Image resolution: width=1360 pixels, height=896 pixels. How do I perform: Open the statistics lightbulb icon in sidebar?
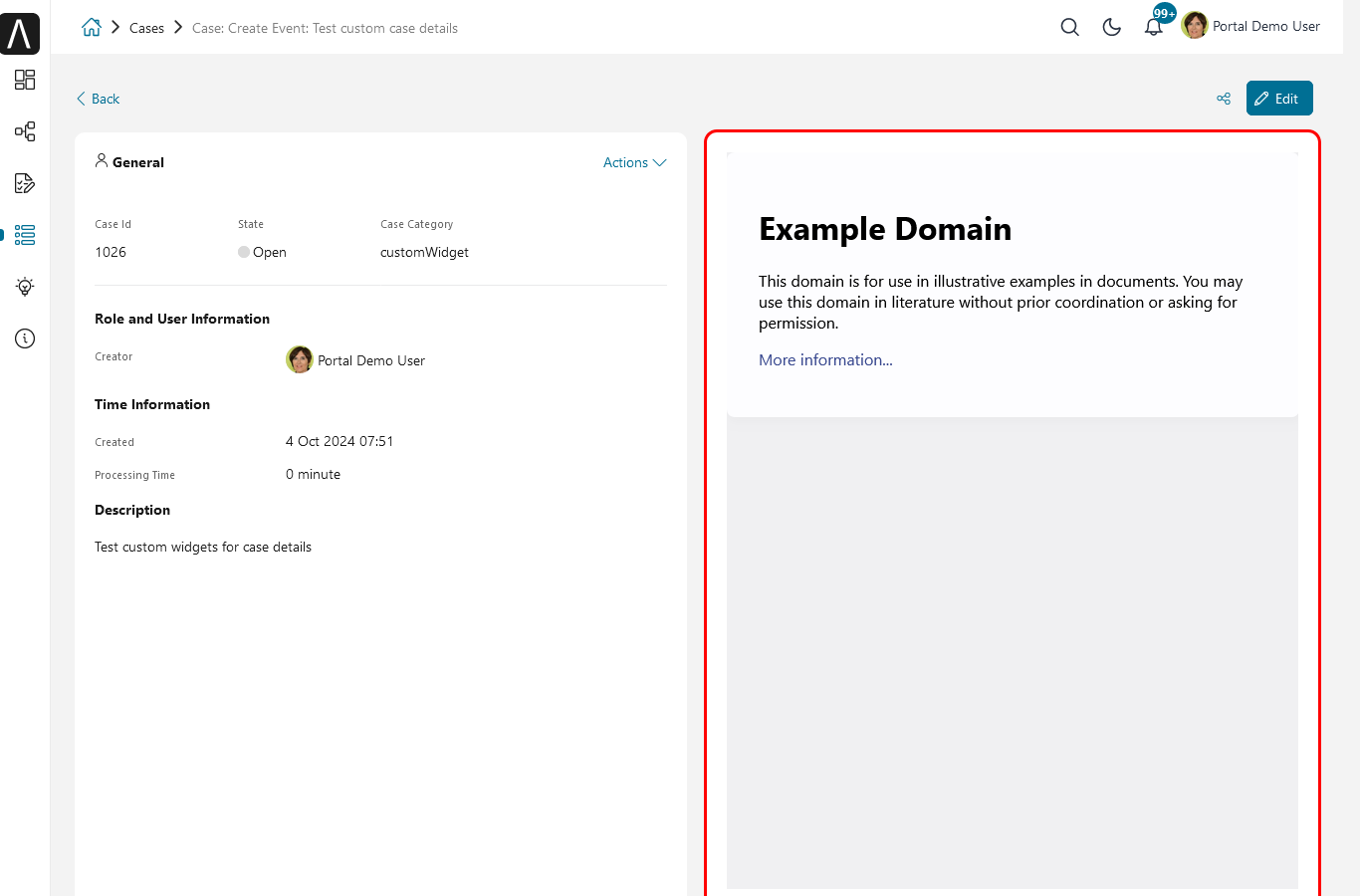click(25, 287)
